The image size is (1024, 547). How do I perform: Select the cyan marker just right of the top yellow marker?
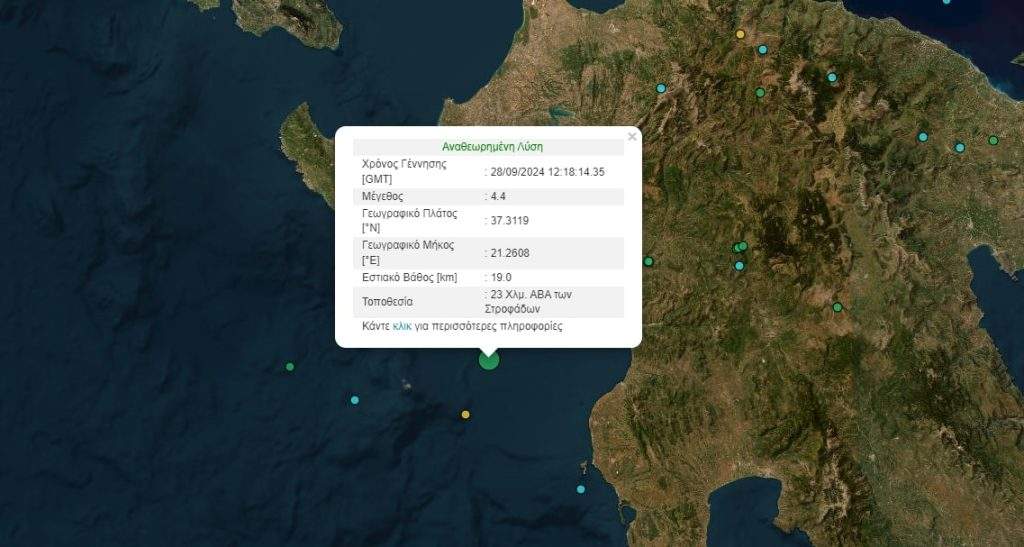click(x=763, y=49)
